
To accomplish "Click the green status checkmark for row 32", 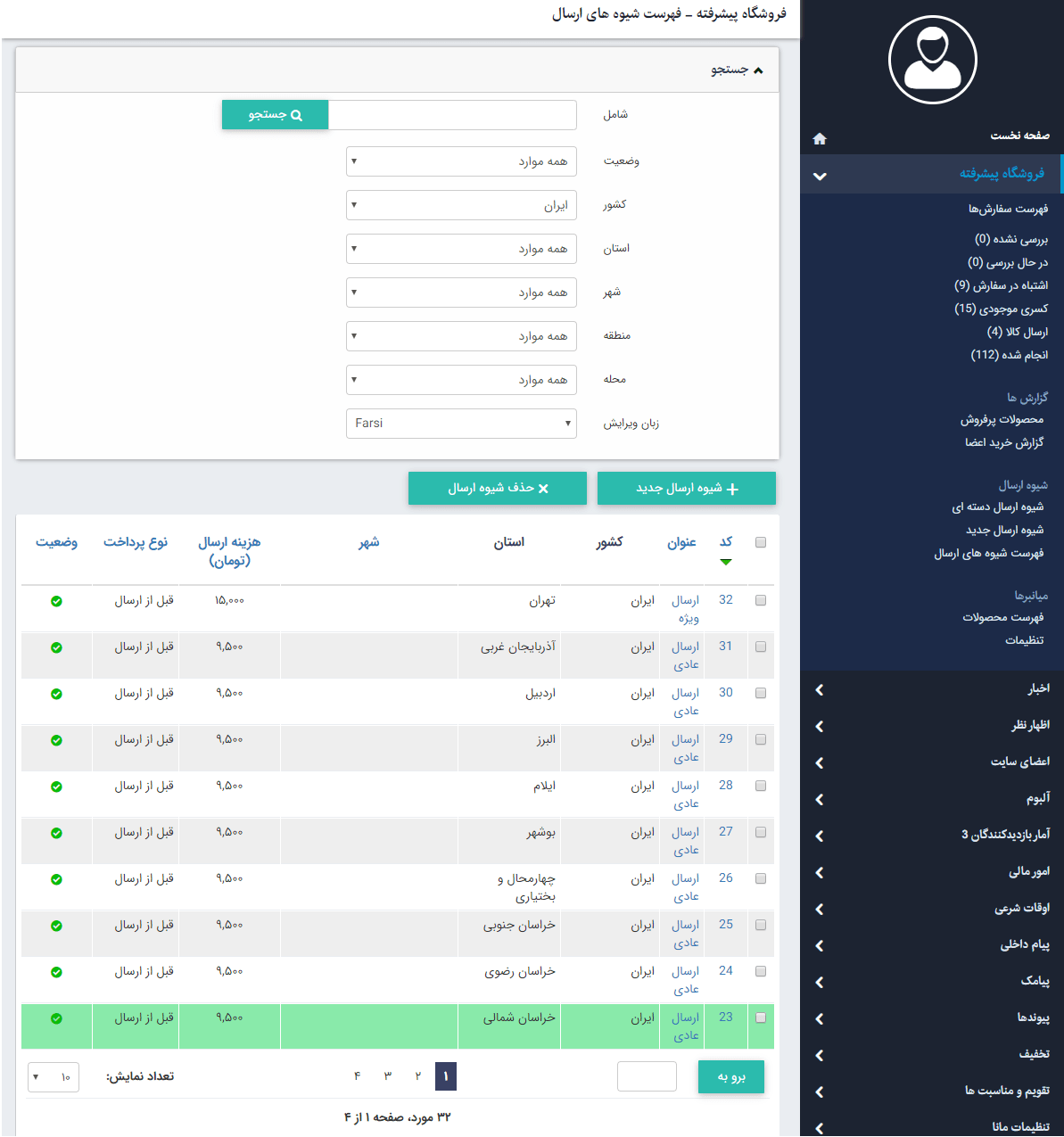I will pyautogui.click(x=56, y=601).
